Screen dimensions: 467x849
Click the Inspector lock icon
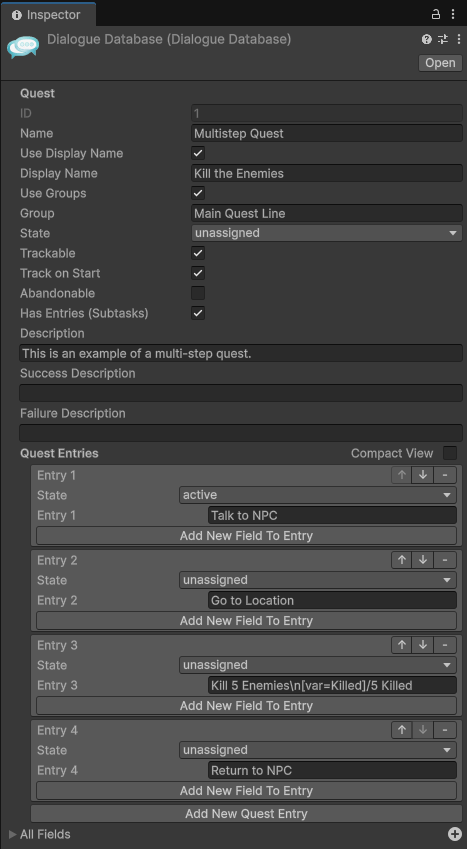436,15
